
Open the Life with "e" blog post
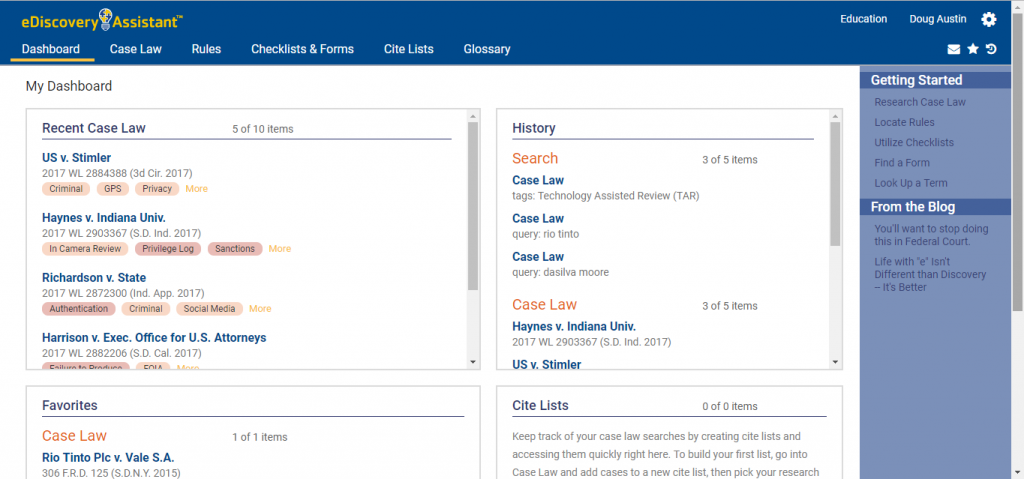930,274
